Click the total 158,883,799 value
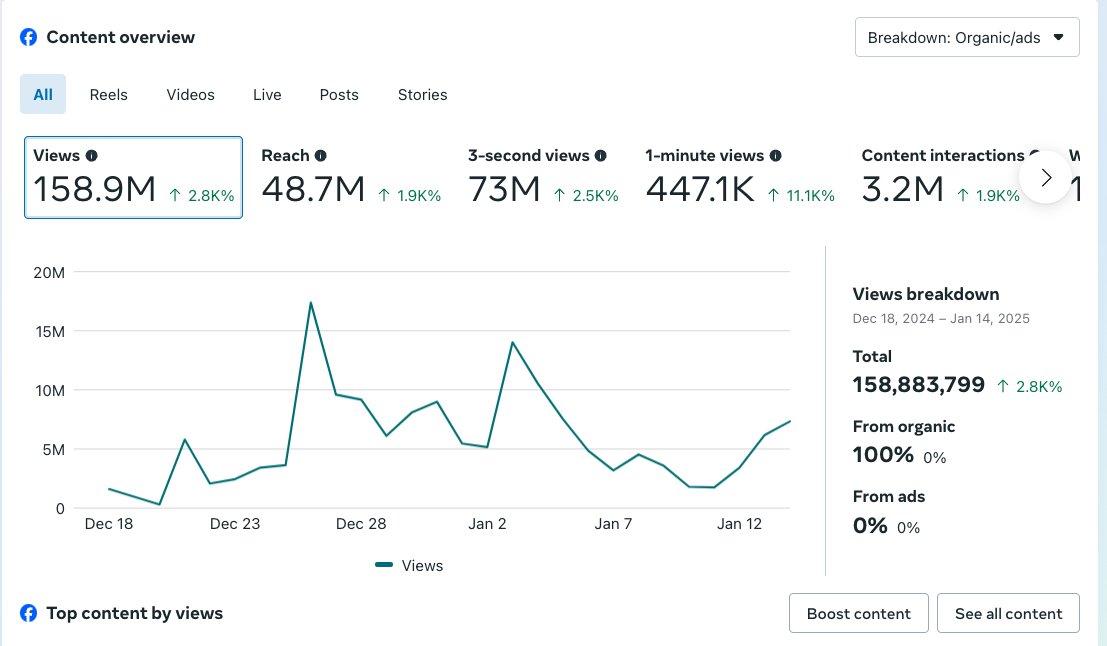This screenshot has width=1107, height=646. [918, 385]
